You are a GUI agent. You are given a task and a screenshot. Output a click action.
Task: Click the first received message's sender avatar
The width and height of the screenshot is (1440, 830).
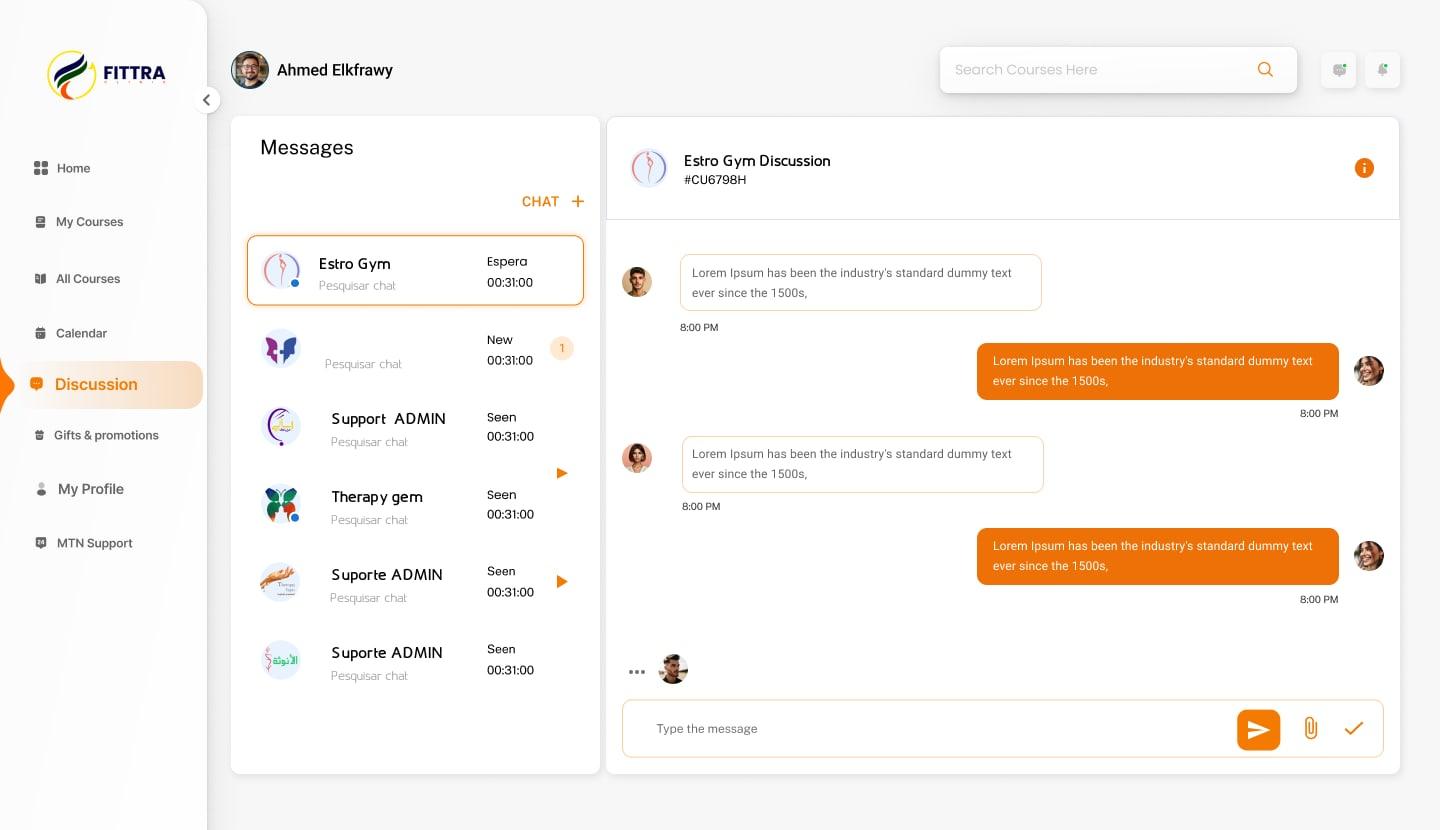click(637, 282)
